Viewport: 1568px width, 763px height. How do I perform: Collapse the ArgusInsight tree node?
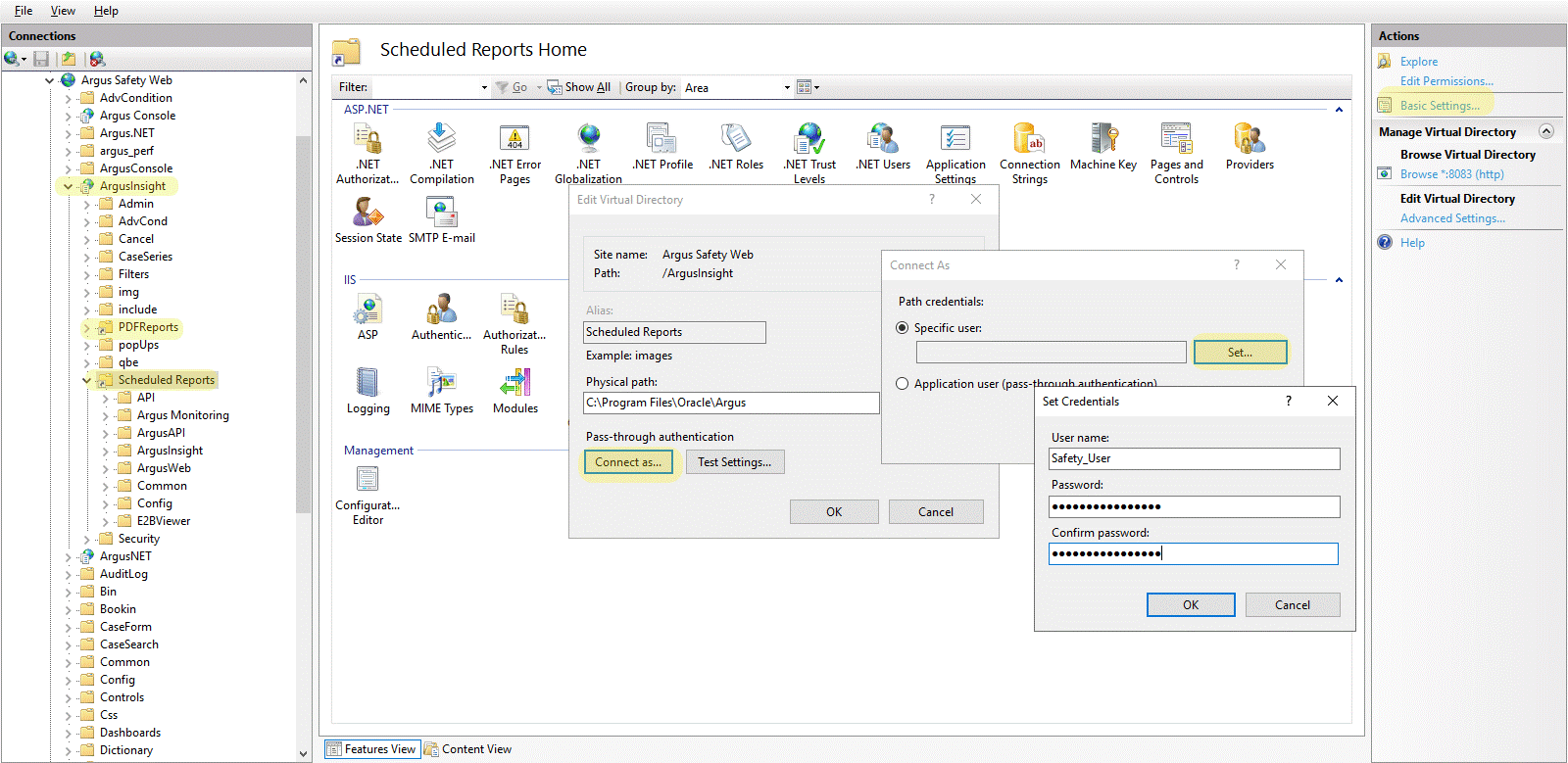(x=68, y=186)
